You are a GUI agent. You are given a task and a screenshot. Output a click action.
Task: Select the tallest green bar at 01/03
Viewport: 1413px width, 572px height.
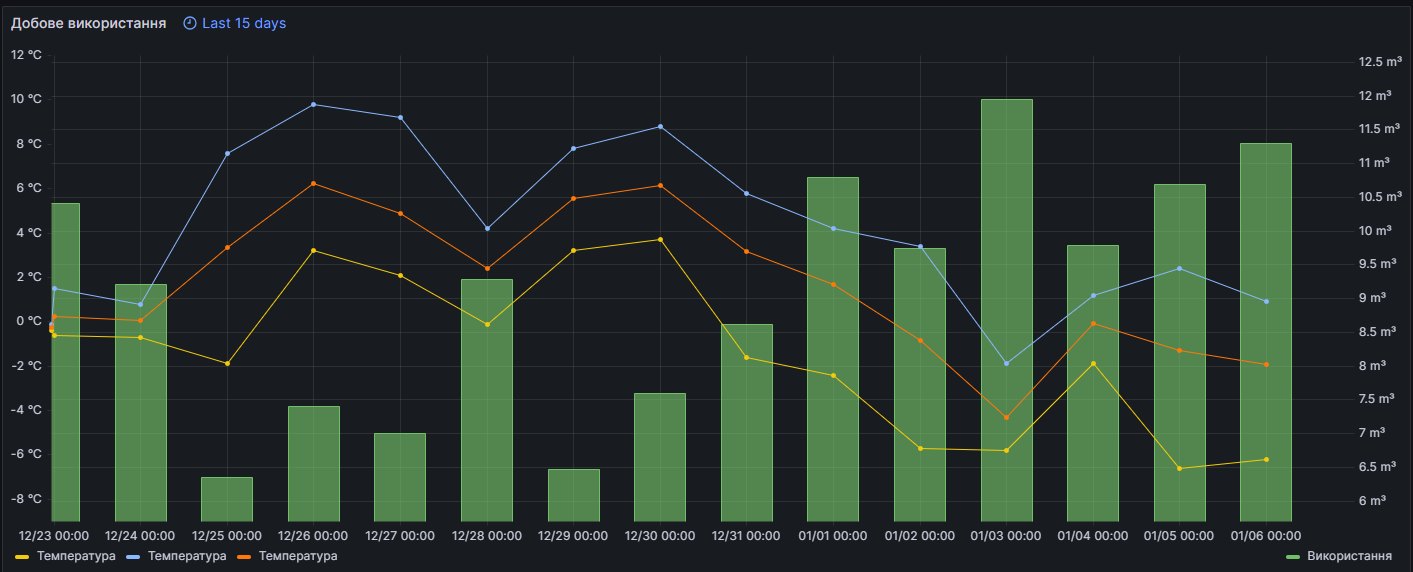point(1006,310)
